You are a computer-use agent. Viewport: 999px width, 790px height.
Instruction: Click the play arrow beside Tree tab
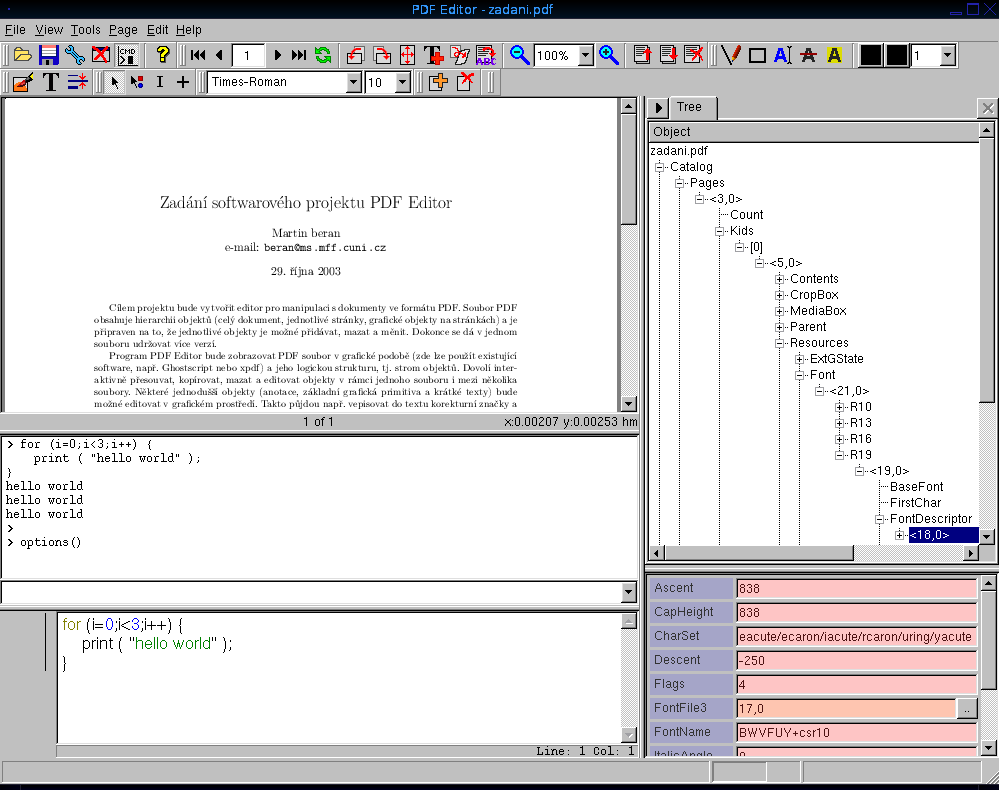(x=658, y=108)
